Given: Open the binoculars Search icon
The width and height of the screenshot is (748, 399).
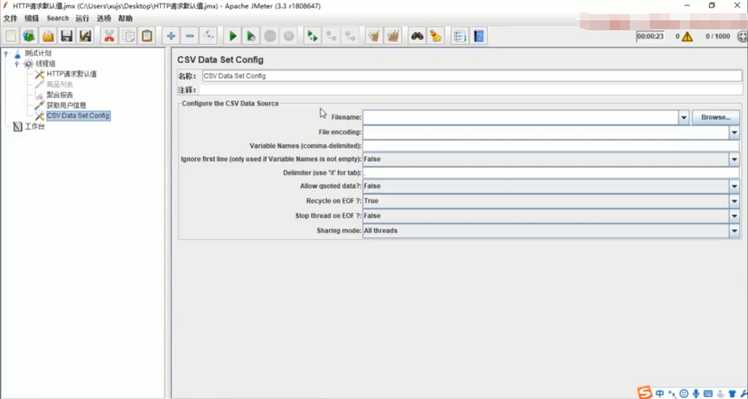Looking at the screenshot, I should pos(417,36).
